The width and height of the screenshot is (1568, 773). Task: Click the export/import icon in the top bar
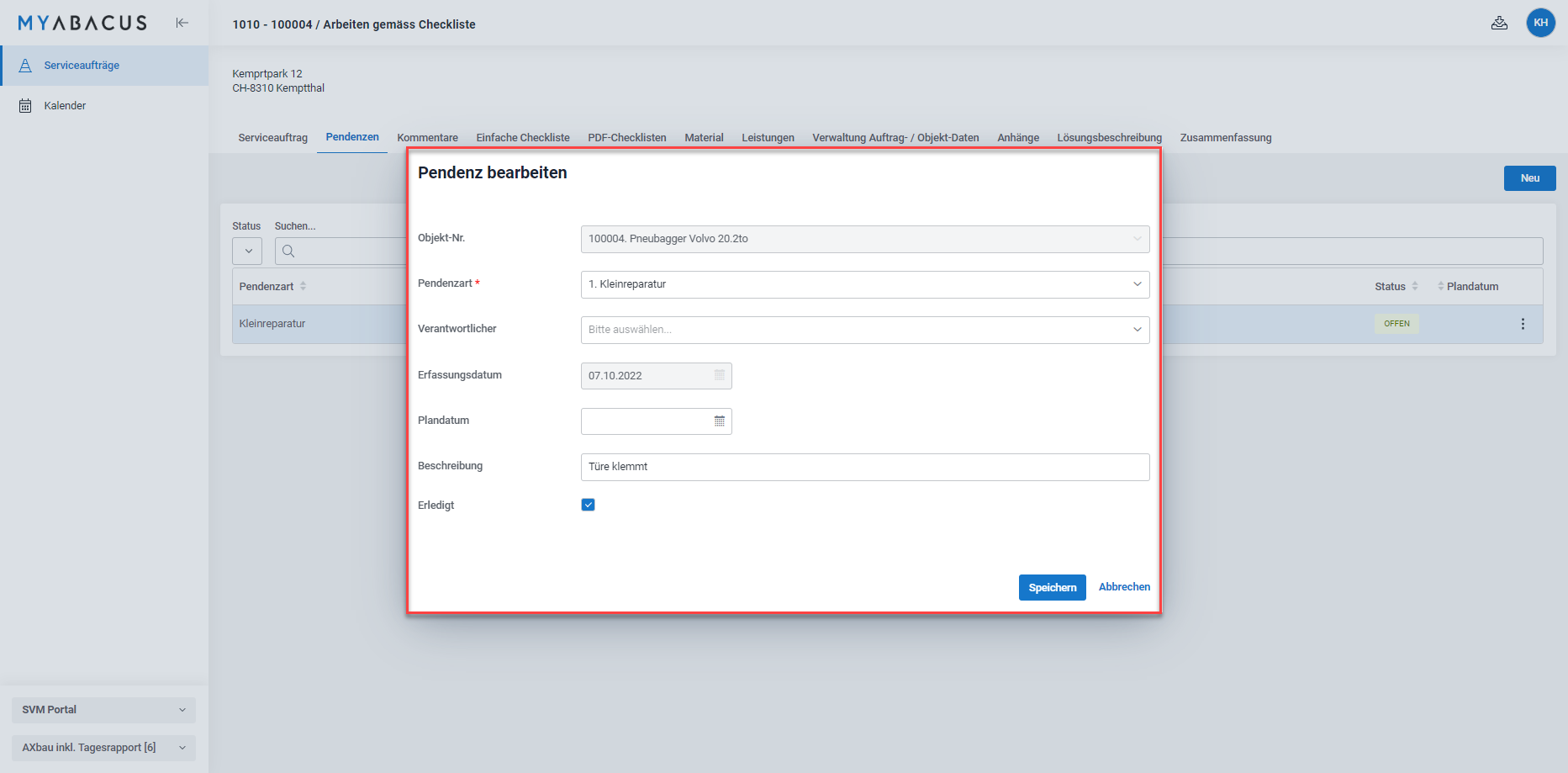point(1500,23)
